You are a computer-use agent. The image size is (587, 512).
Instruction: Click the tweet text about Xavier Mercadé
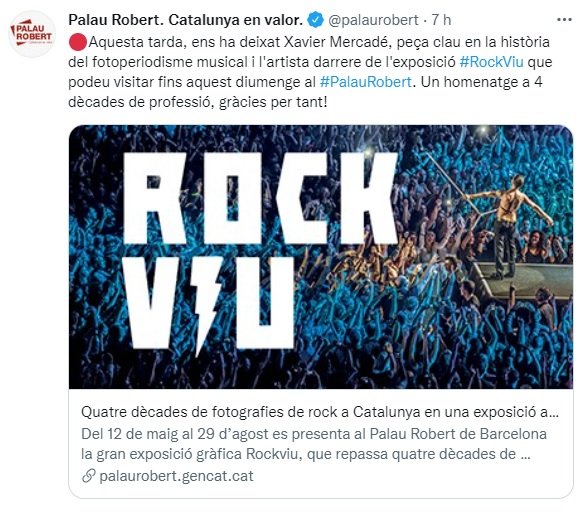310,71
